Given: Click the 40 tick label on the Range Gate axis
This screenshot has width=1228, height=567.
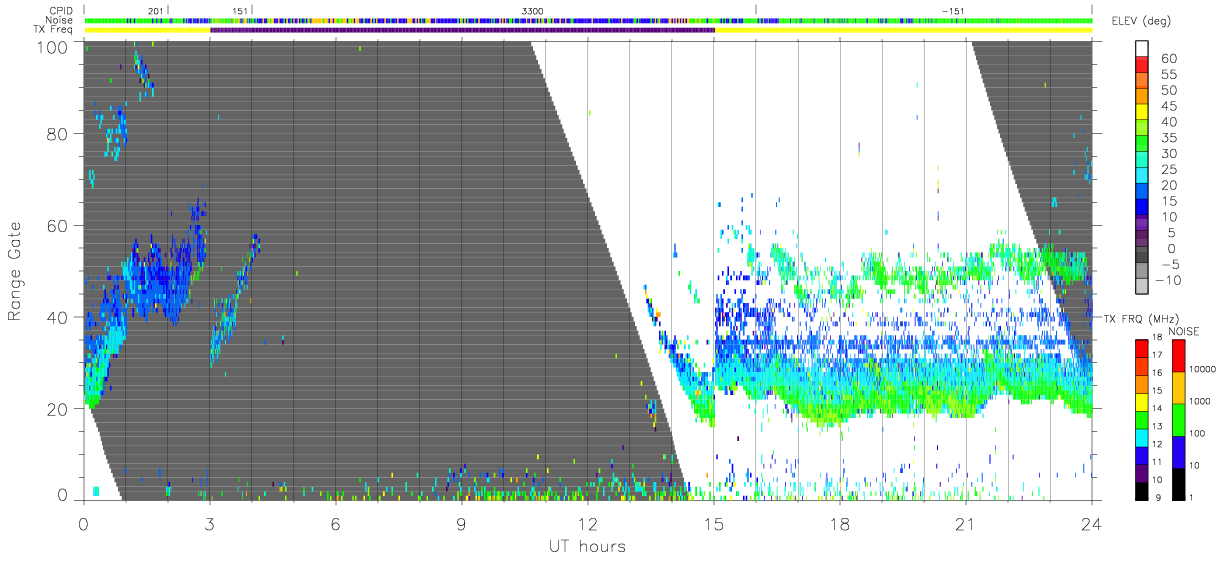Looking at the screenshot, I should (x=59, y=317).
